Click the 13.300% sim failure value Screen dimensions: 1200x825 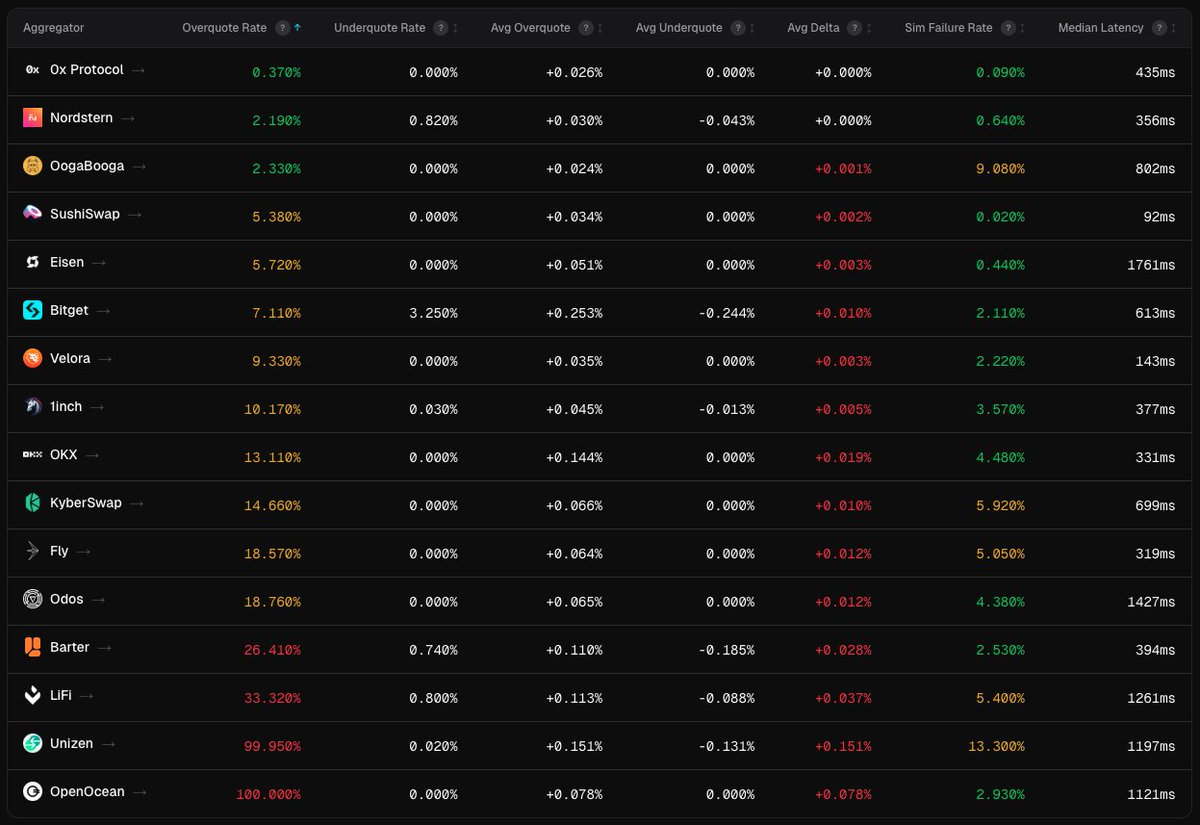point(996,747)
